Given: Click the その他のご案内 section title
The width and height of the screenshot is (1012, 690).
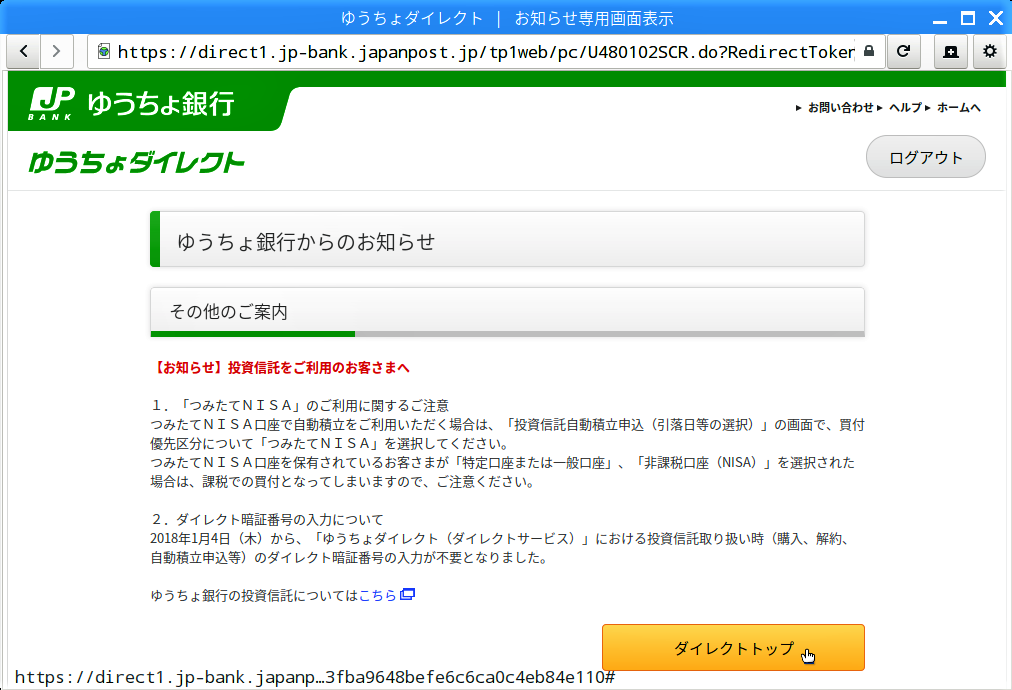Looking at the screenshot, I should pos(228,312).
